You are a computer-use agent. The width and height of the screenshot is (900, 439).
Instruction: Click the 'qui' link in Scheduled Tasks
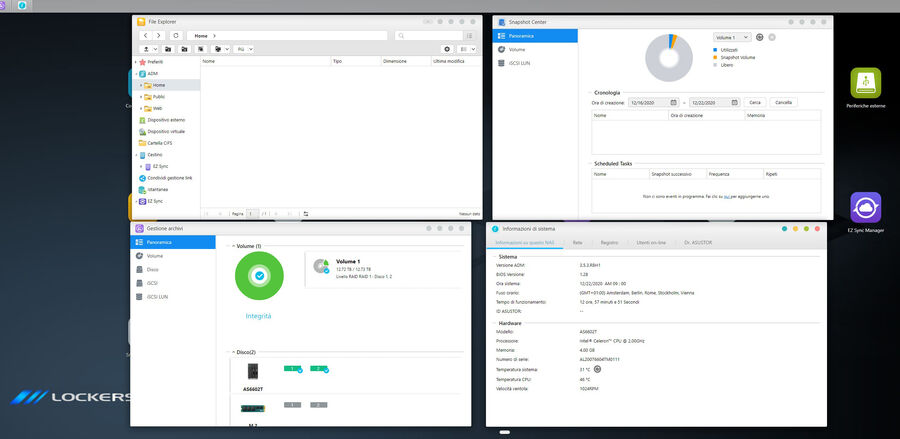728,197
